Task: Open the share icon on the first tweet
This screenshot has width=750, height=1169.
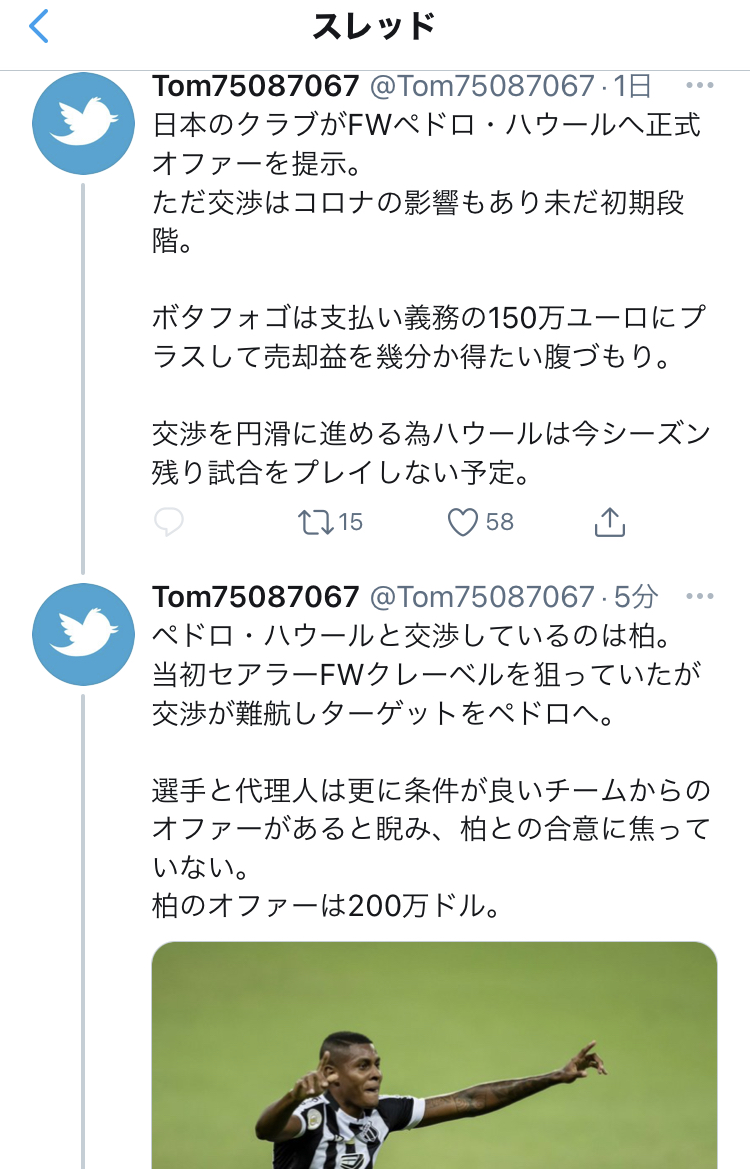Action: point(609,521)
